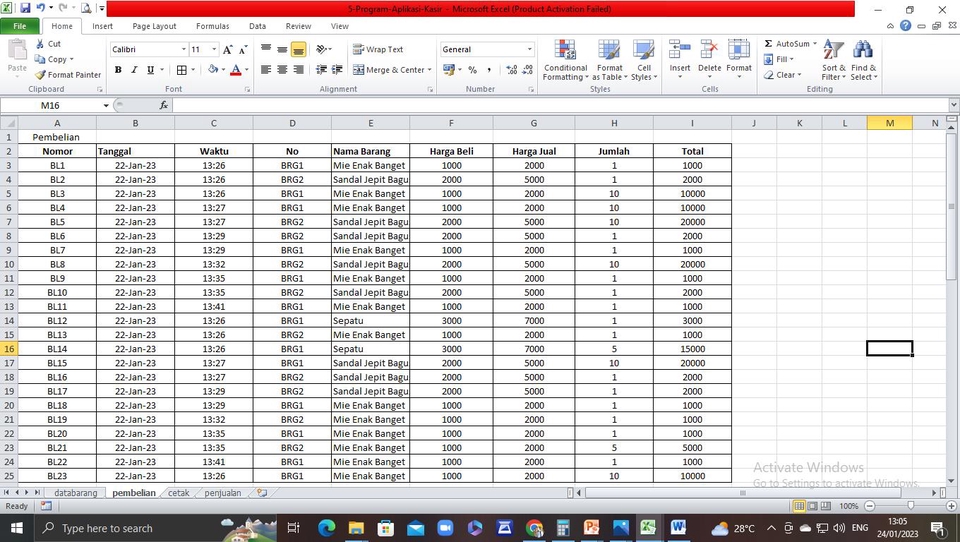Switch to Page Layout view icon in status bar

(x=812, y=506)
